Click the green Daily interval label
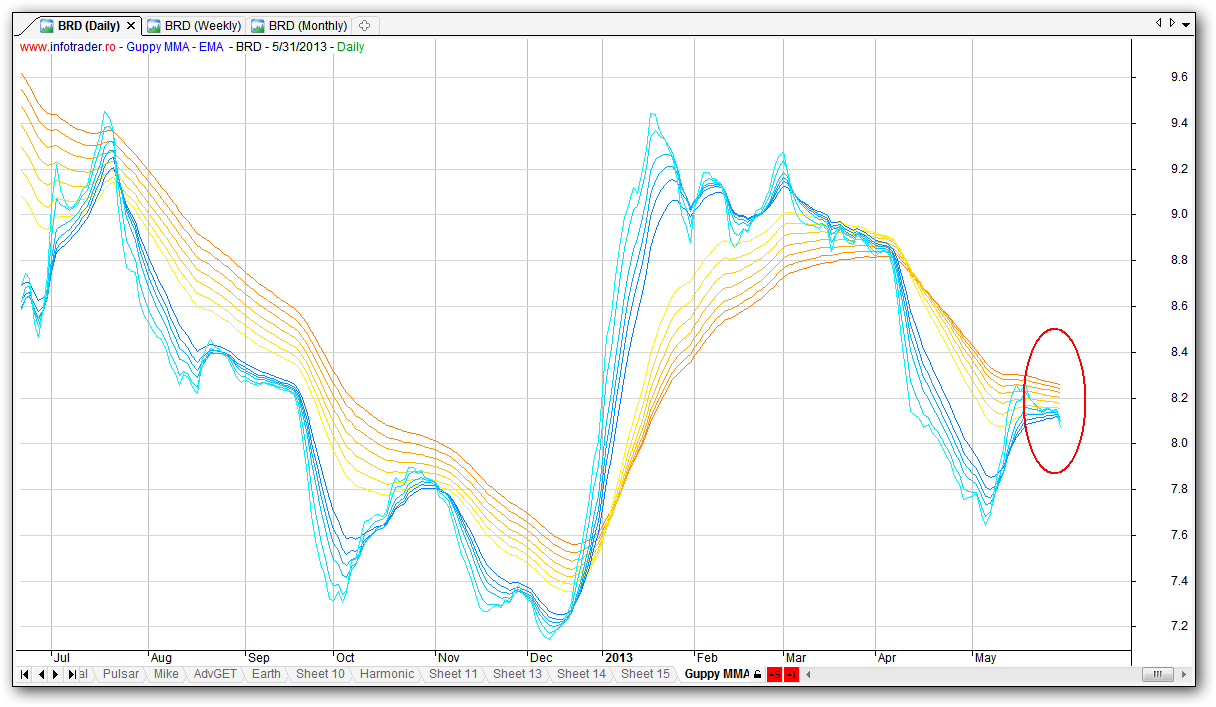This screenshot has height=707, width=1216. (351, 46)
